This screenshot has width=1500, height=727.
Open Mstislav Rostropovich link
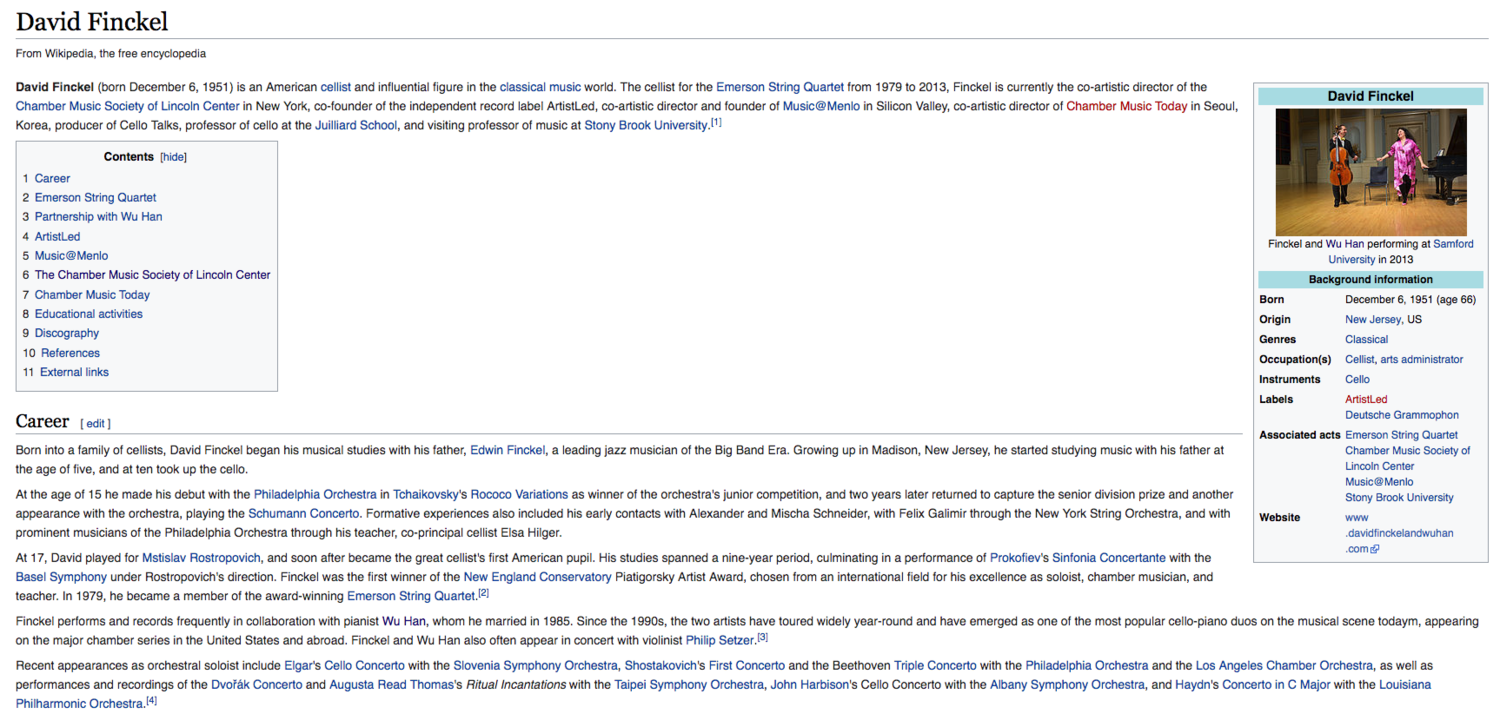pos(201,557)
